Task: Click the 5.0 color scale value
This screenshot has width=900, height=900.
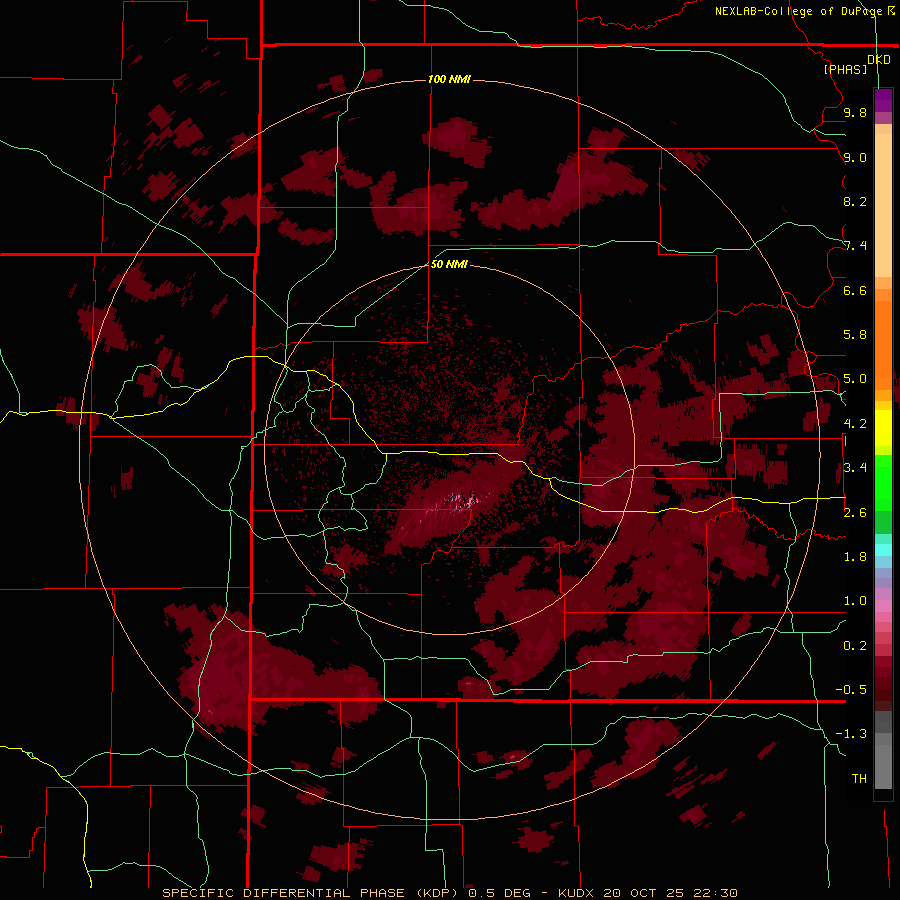Action: (x=855, y=379)
